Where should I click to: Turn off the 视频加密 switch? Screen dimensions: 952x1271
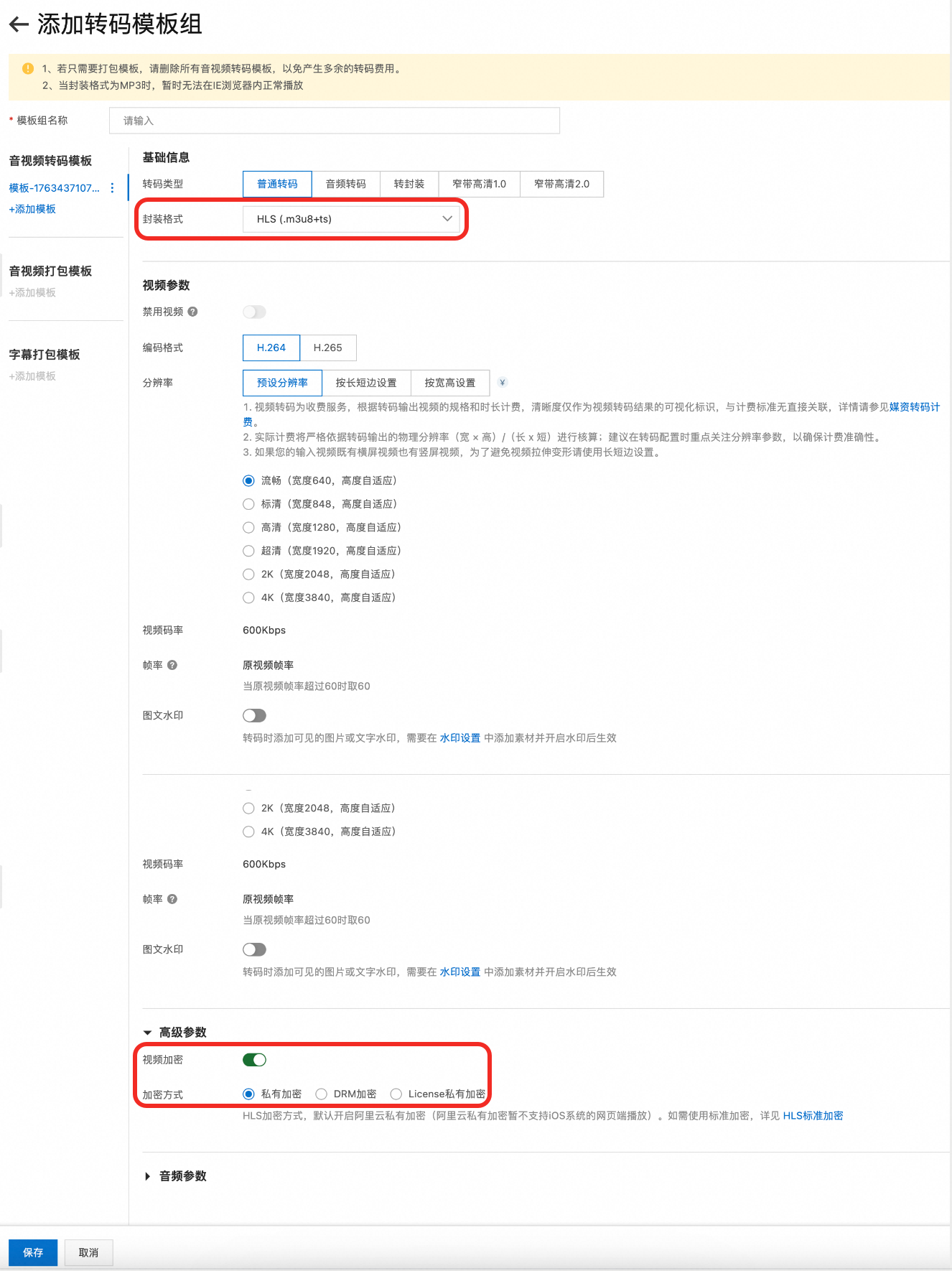[254, 1060]
